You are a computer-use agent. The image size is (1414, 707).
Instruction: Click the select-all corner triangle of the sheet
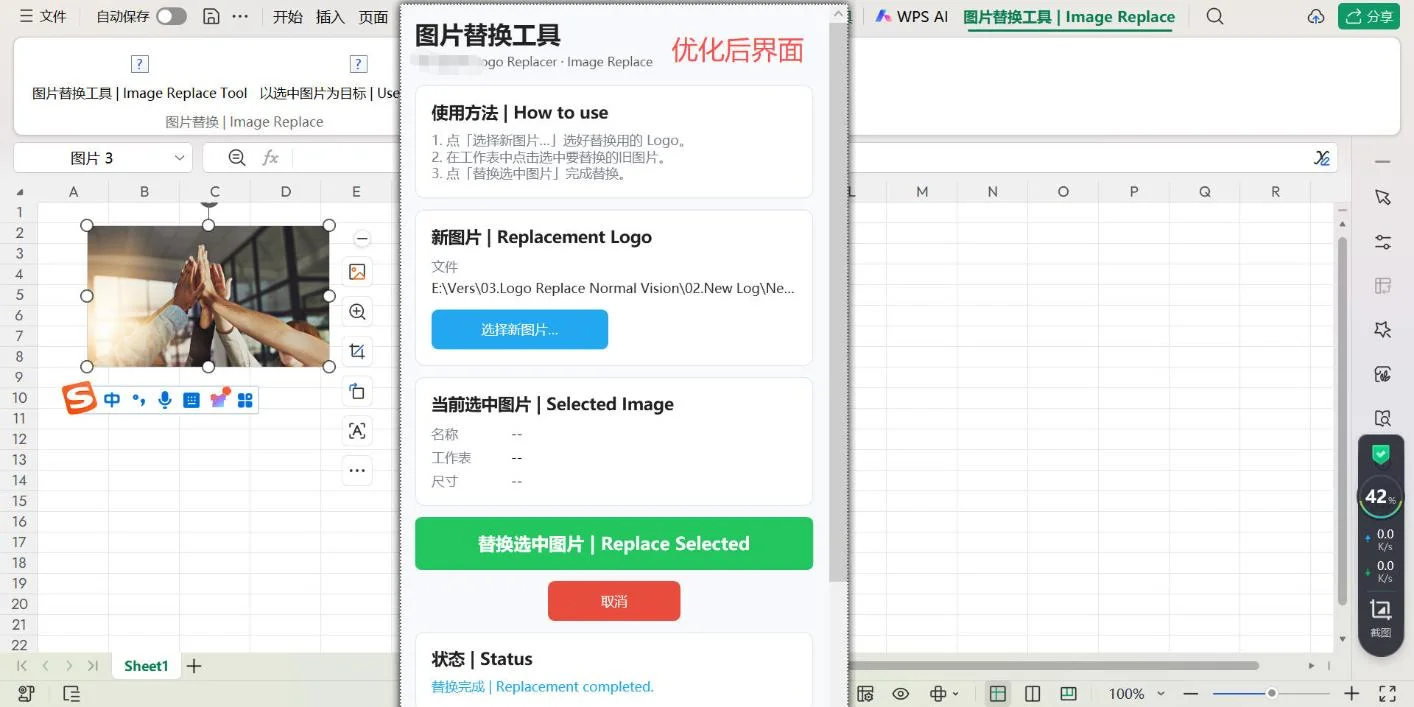pos(20,192)
